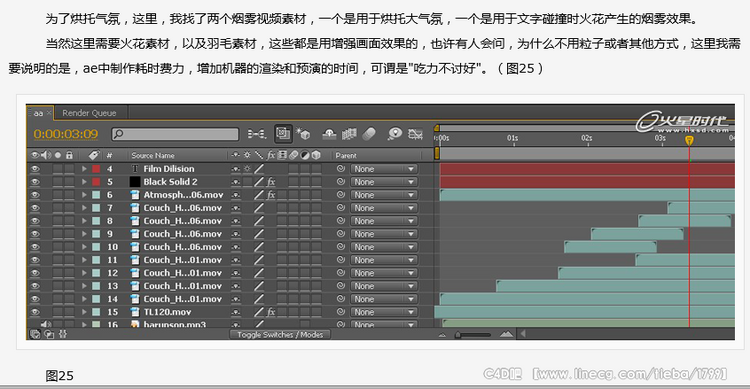This screenshot has width=750, height=389.
Task: Click the Shy layers hide icon
Action: pos(329,134)
